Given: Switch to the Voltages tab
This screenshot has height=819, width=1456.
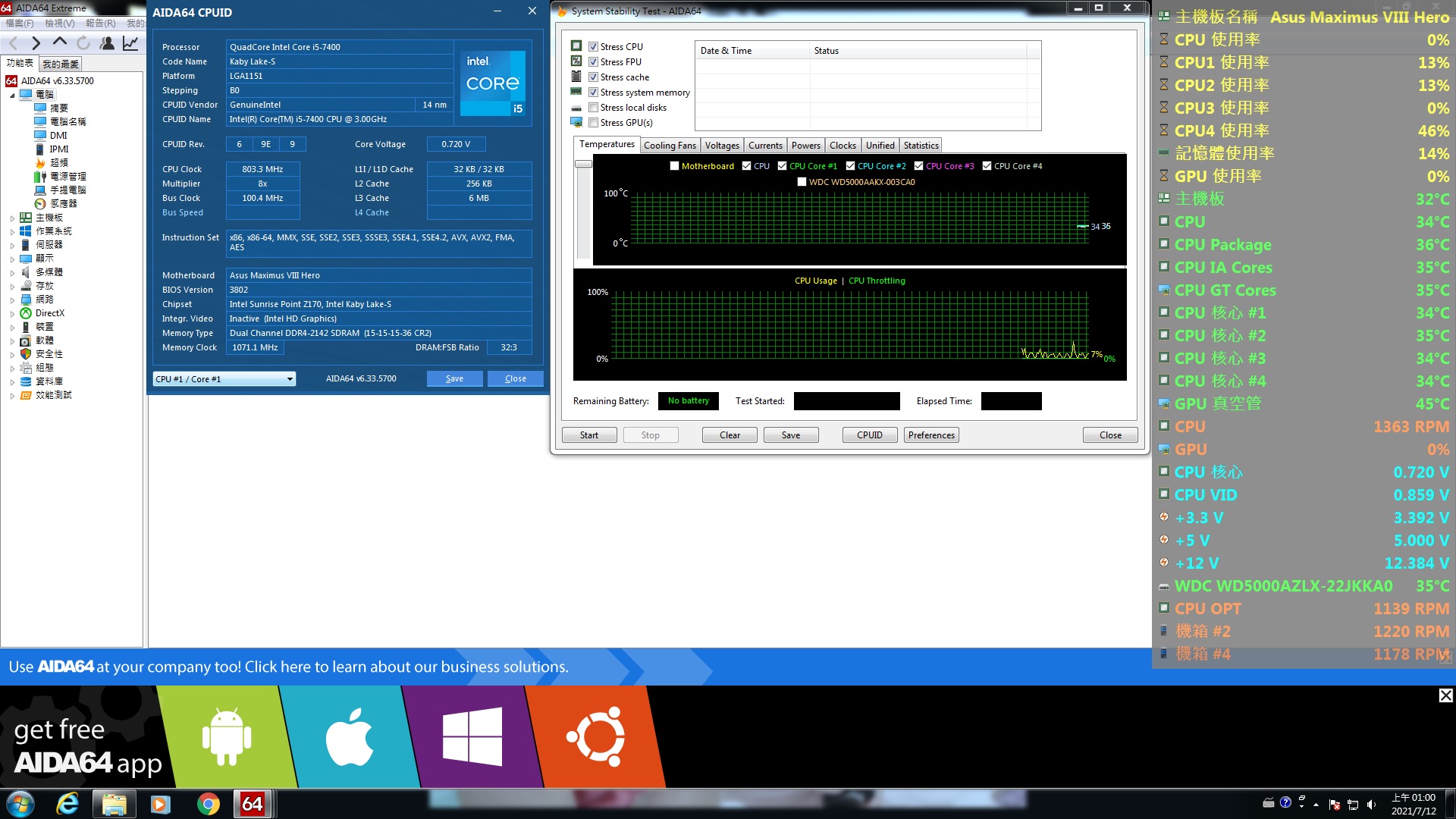Looking at the screenshot, I should point(722,146).
